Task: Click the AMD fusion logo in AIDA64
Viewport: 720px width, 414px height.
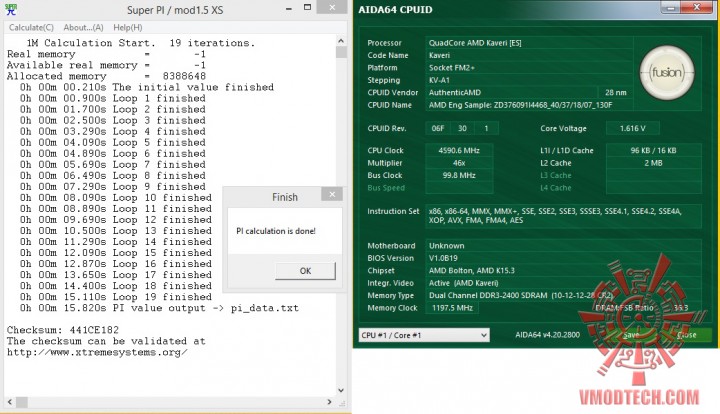Action: tap(667, 73)
